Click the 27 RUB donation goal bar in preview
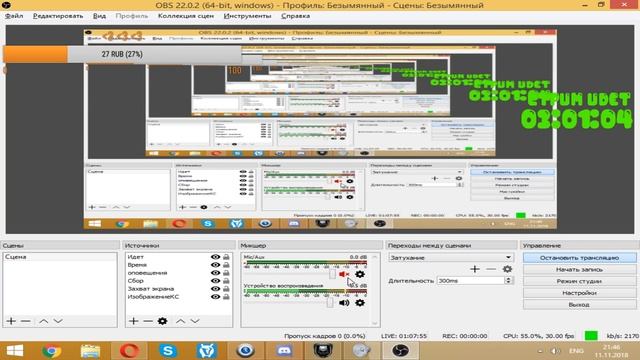The width and height of the screenshot is (640, 360). point(122,54)
